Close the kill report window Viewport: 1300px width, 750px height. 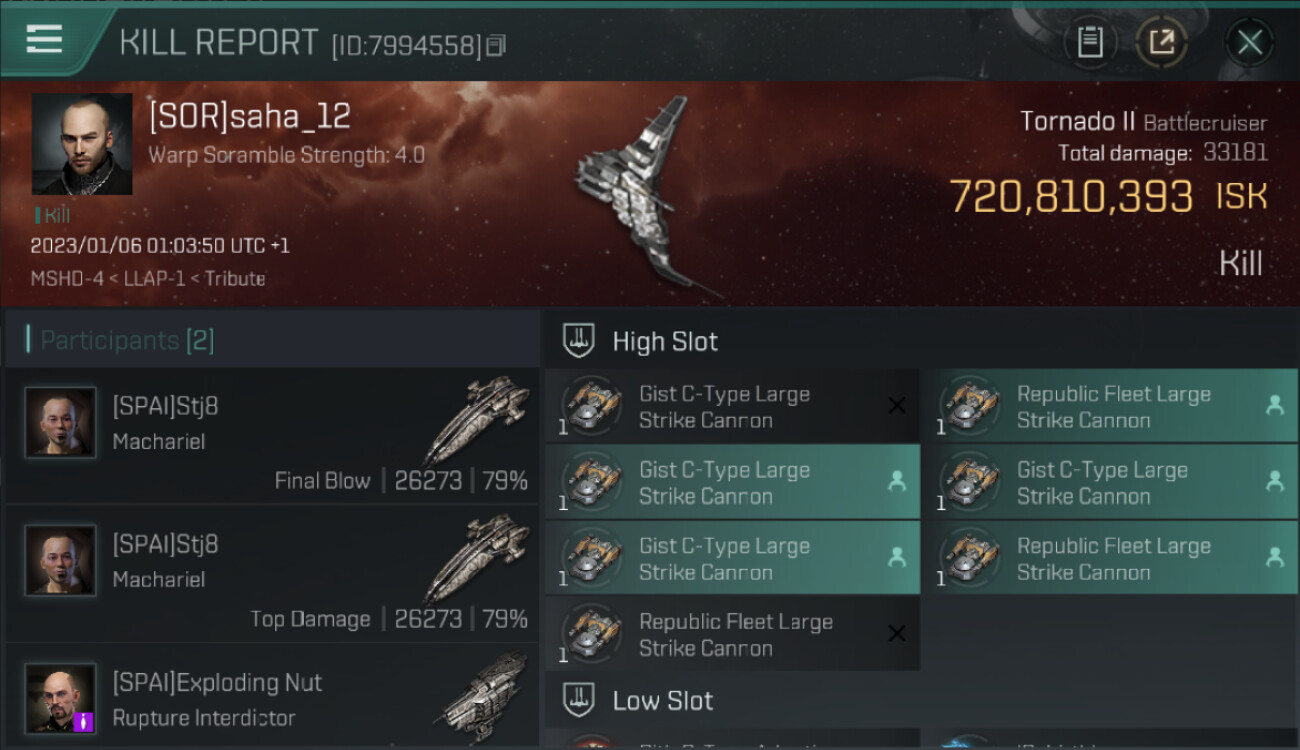click(x=1249, y=43)
